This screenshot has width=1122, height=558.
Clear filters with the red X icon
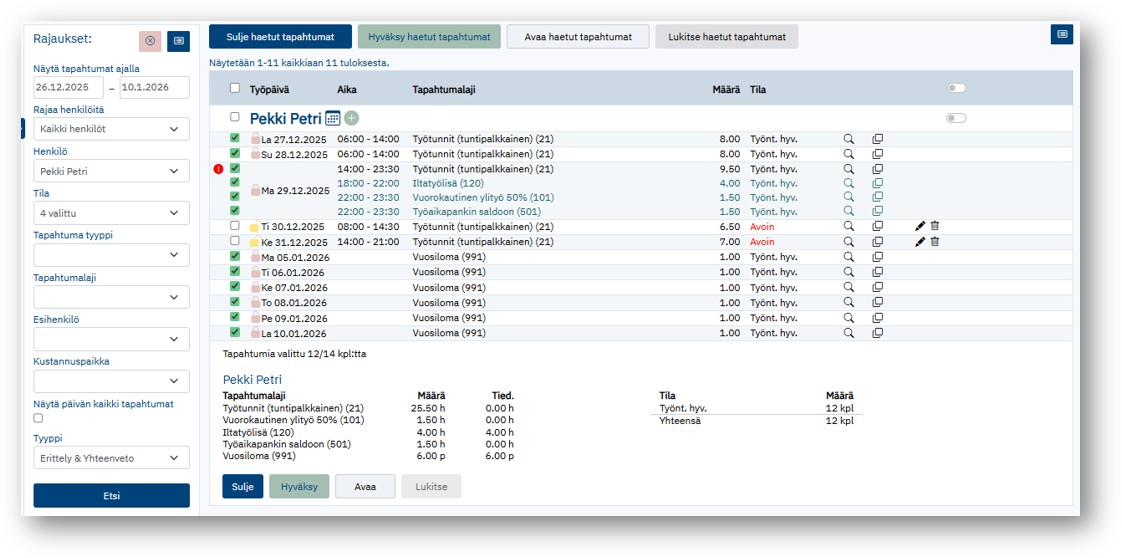click(150, 41)
